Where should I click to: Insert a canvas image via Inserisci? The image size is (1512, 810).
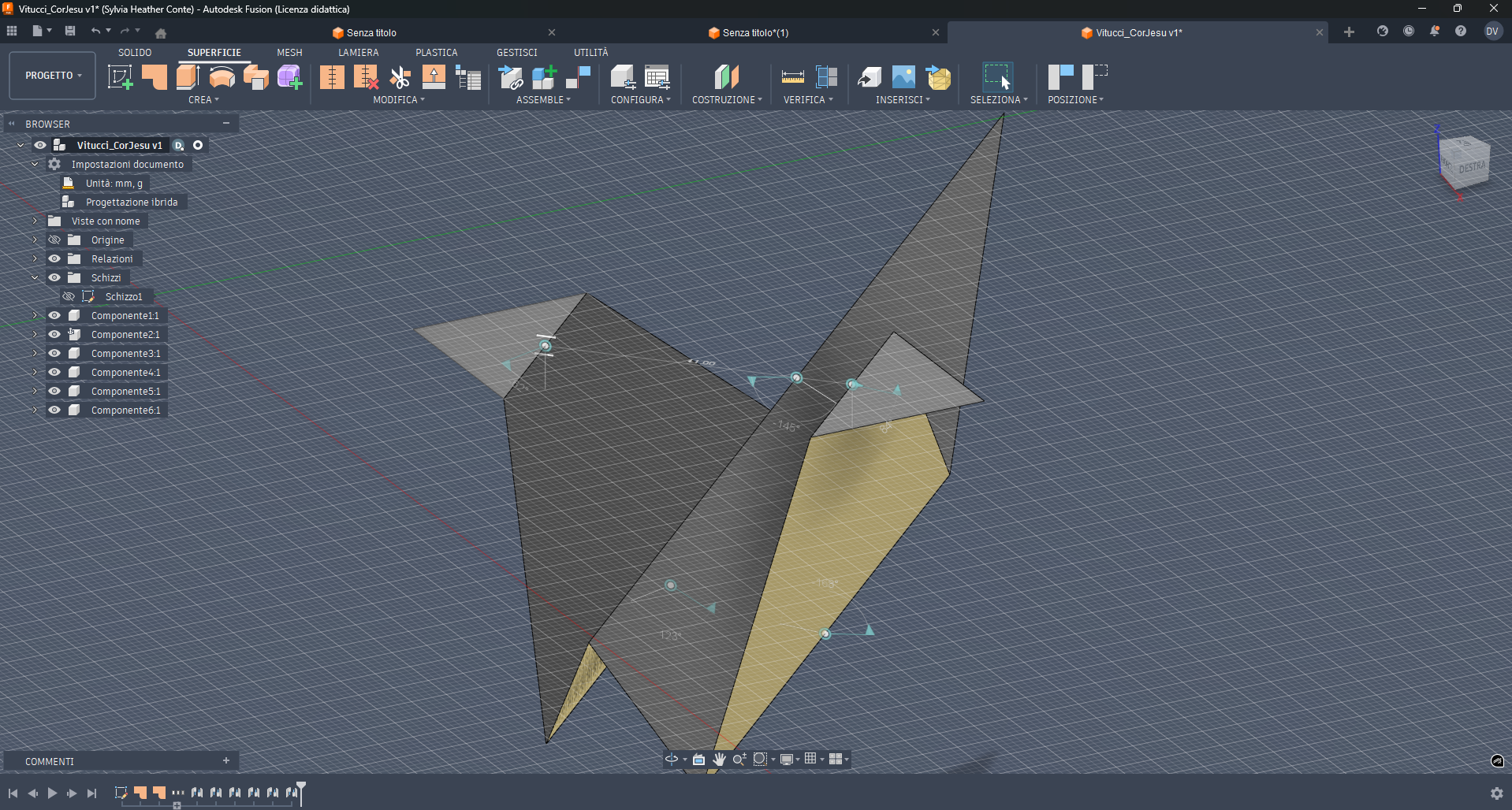coord(903,76)
